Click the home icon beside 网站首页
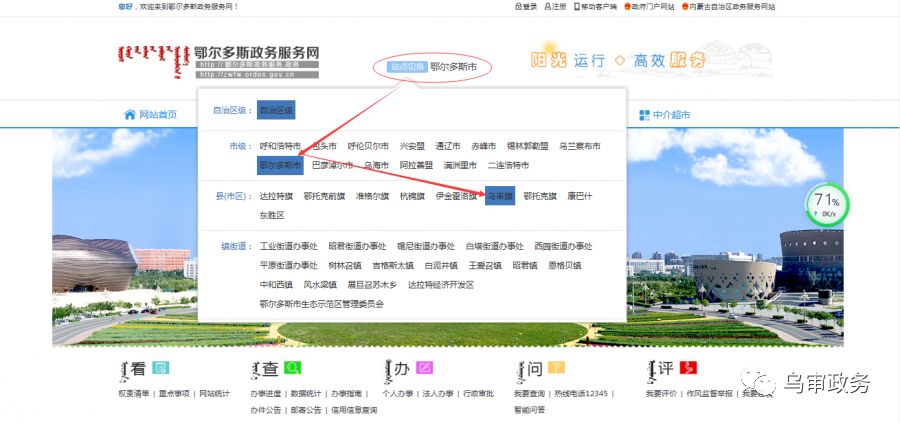Viewport: 900px width, 423px height. coord(130,114)
